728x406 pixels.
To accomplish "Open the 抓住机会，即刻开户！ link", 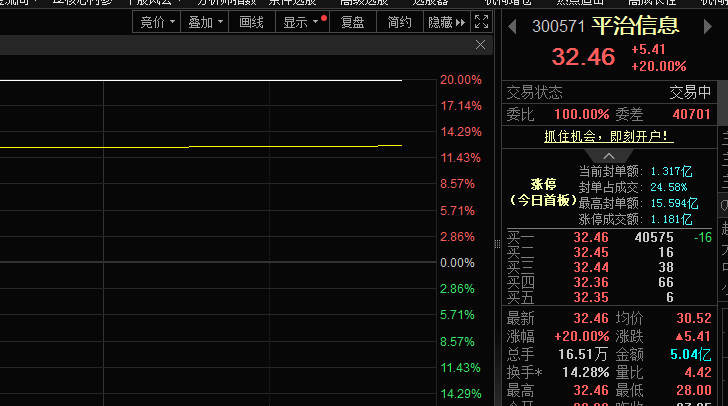I will (609, 137).
